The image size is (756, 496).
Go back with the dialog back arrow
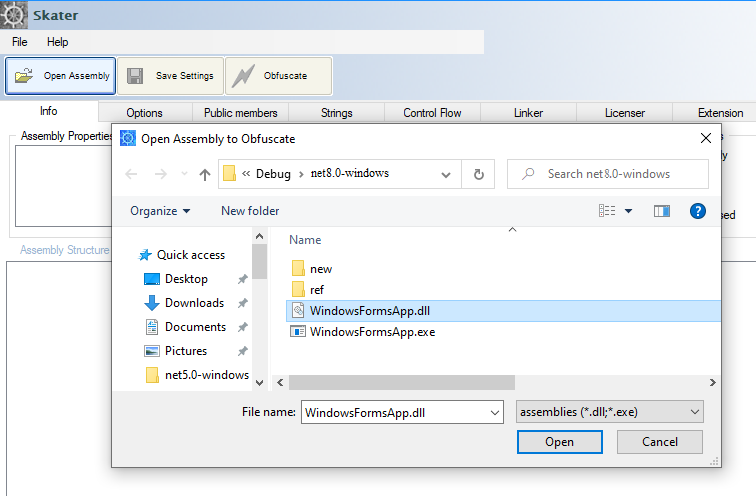pos(132,174)
